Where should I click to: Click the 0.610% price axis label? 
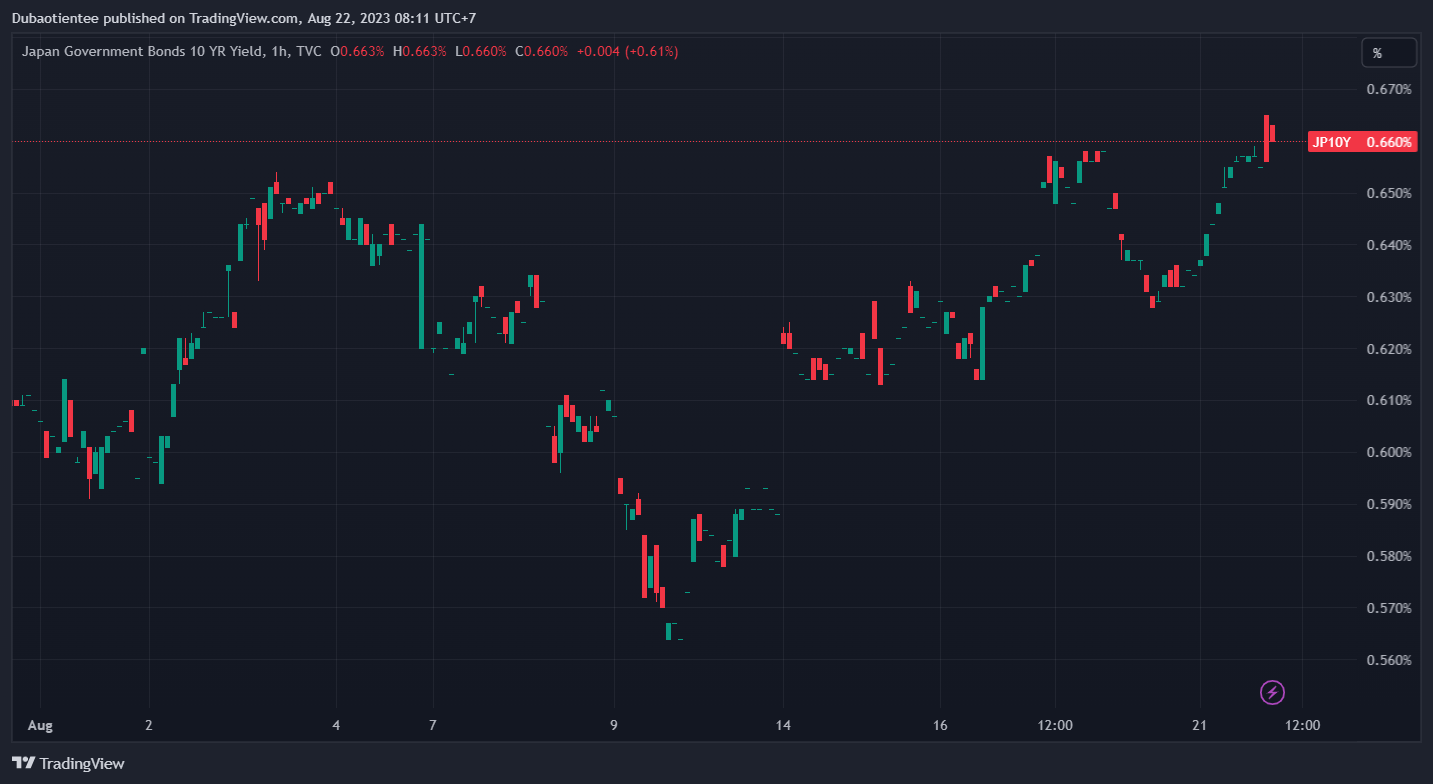[x=1389, y=401]
